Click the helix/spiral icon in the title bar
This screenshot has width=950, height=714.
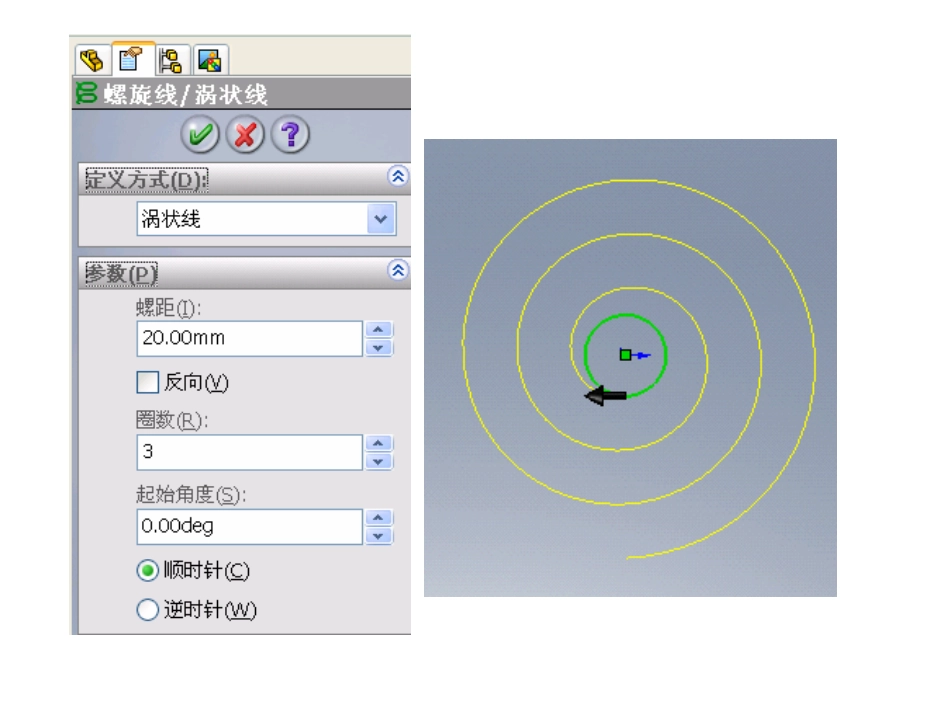[x=87, y=94]
